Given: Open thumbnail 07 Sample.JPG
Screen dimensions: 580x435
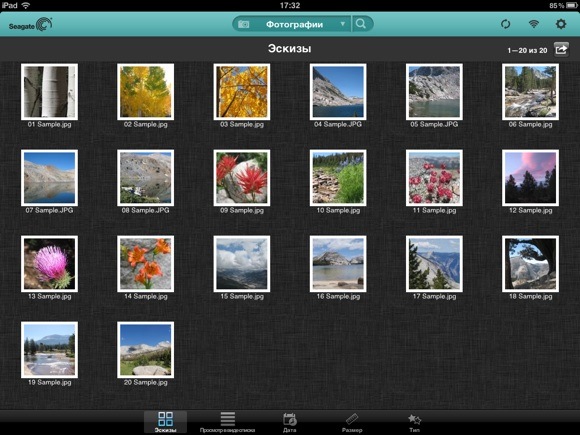Looking at the screenshot, I should (x=50, y=178).
